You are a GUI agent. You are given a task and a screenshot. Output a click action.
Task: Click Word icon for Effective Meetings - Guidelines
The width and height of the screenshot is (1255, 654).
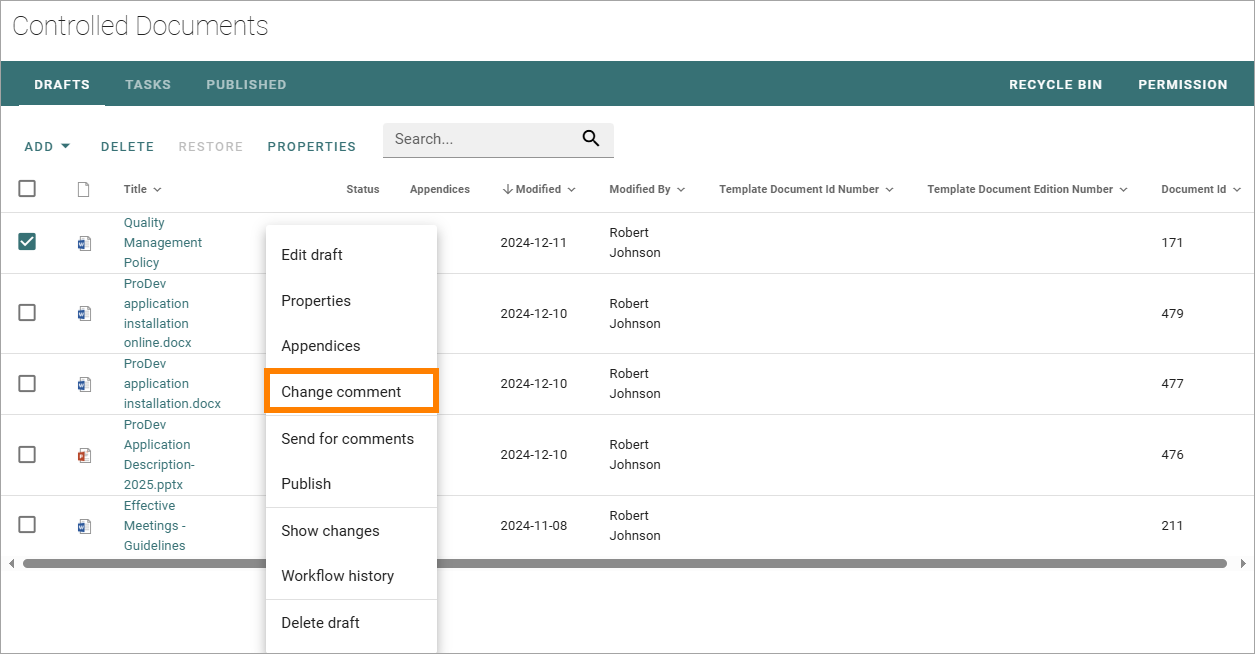(84, 526)
